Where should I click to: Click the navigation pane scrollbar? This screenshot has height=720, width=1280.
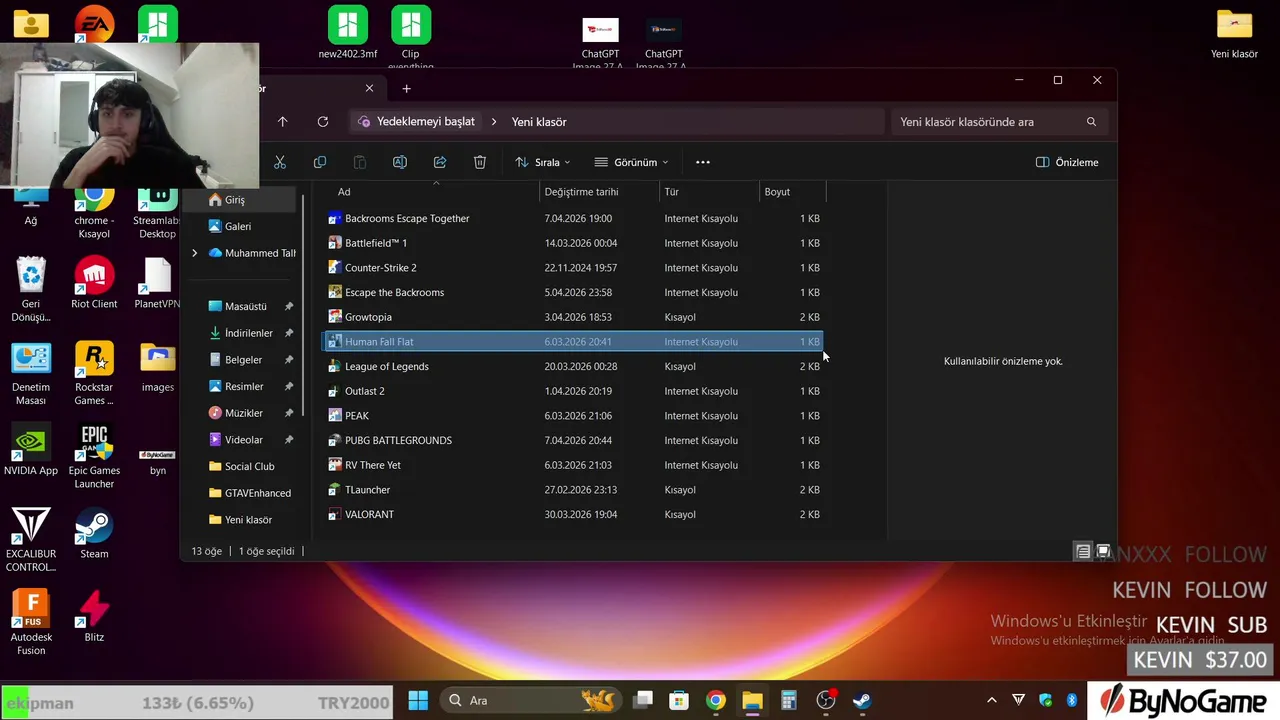click(x=303, y=305)
